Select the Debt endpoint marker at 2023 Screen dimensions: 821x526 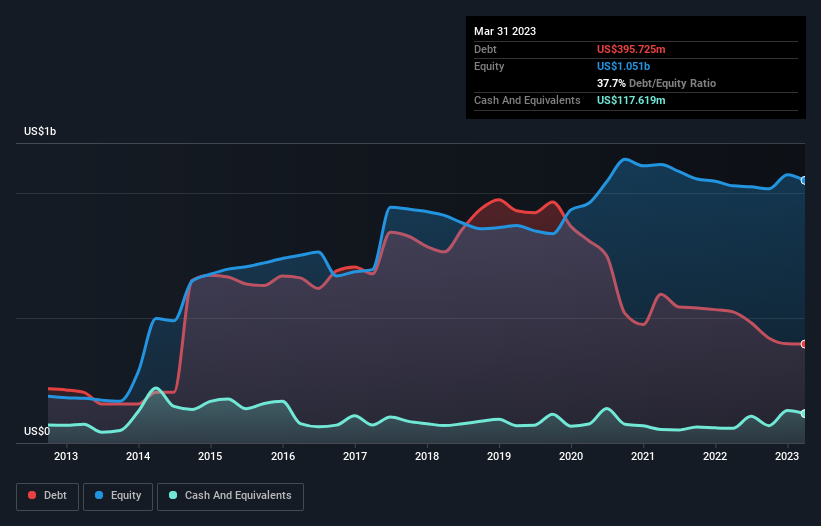(804, 344)
